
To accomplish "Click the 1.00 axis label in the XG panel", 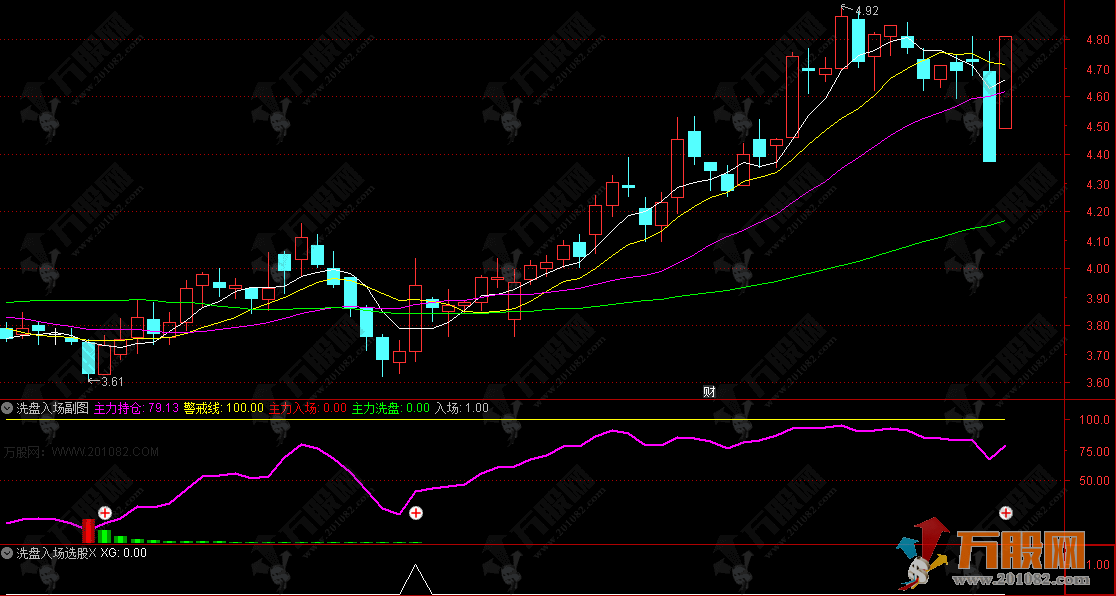I will point(1100,565).
